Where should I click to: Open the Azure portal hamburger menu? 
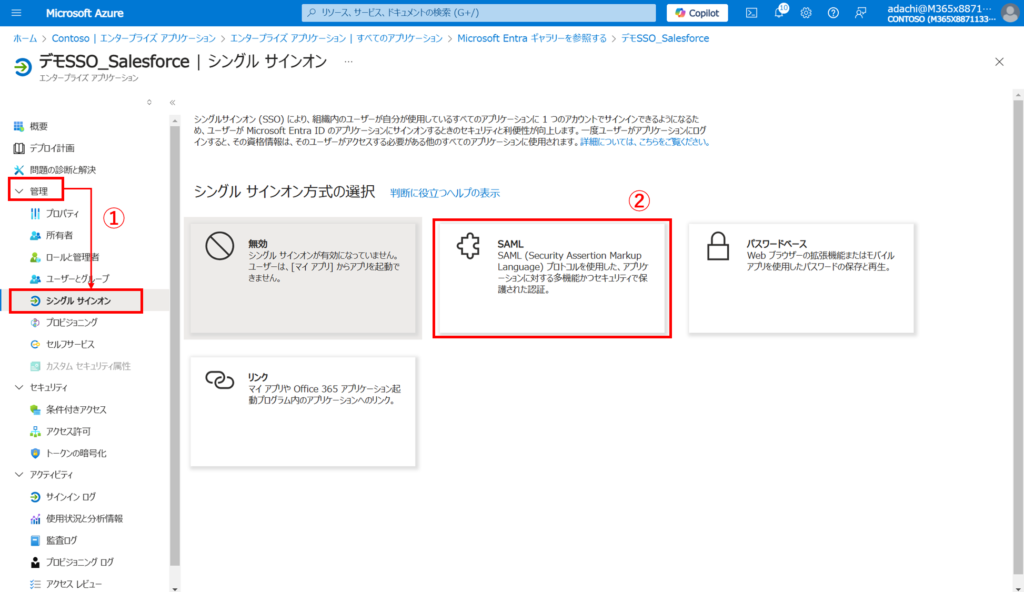point(16,12)
